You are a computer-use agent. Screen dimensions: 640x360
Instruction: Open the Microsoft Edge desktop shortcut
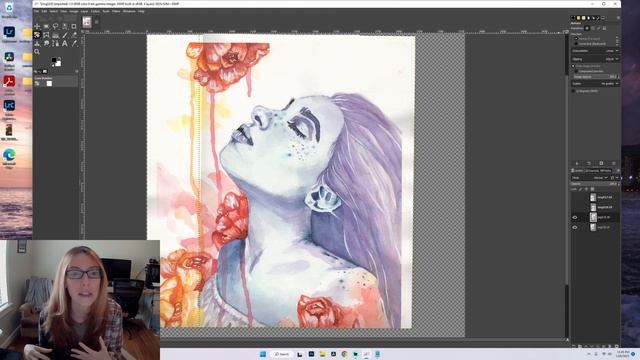[x=9, y=157]
